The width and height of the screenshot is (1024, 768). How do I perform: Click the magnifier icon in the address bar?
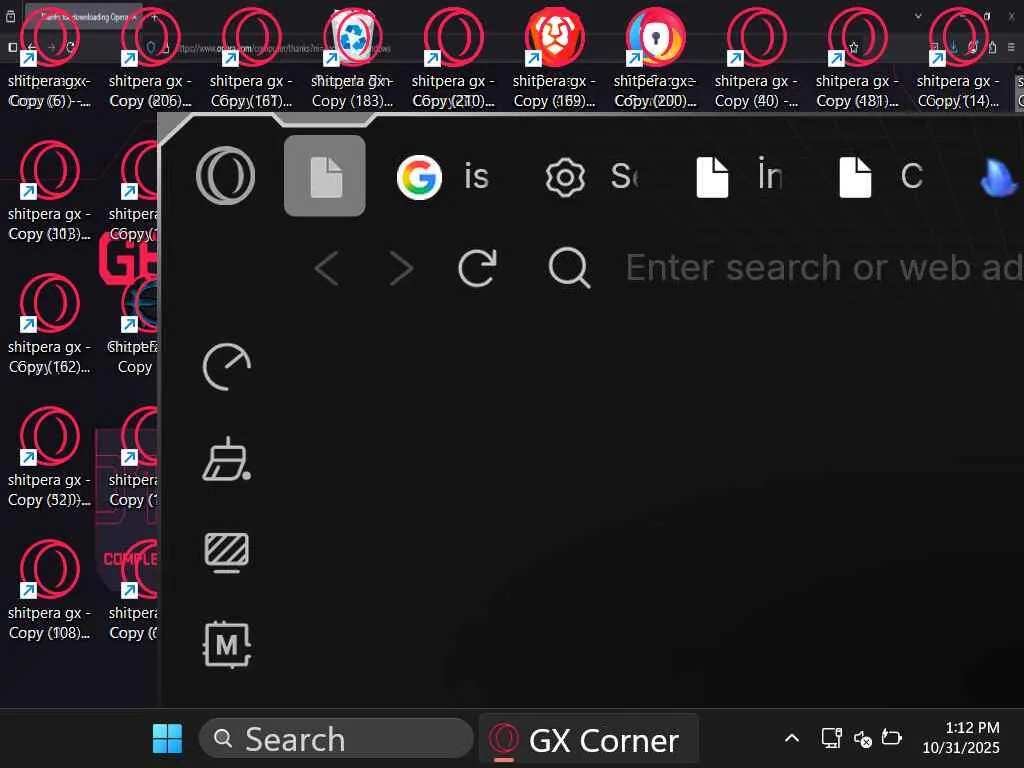pyautogui.click(x=569, y=268)
